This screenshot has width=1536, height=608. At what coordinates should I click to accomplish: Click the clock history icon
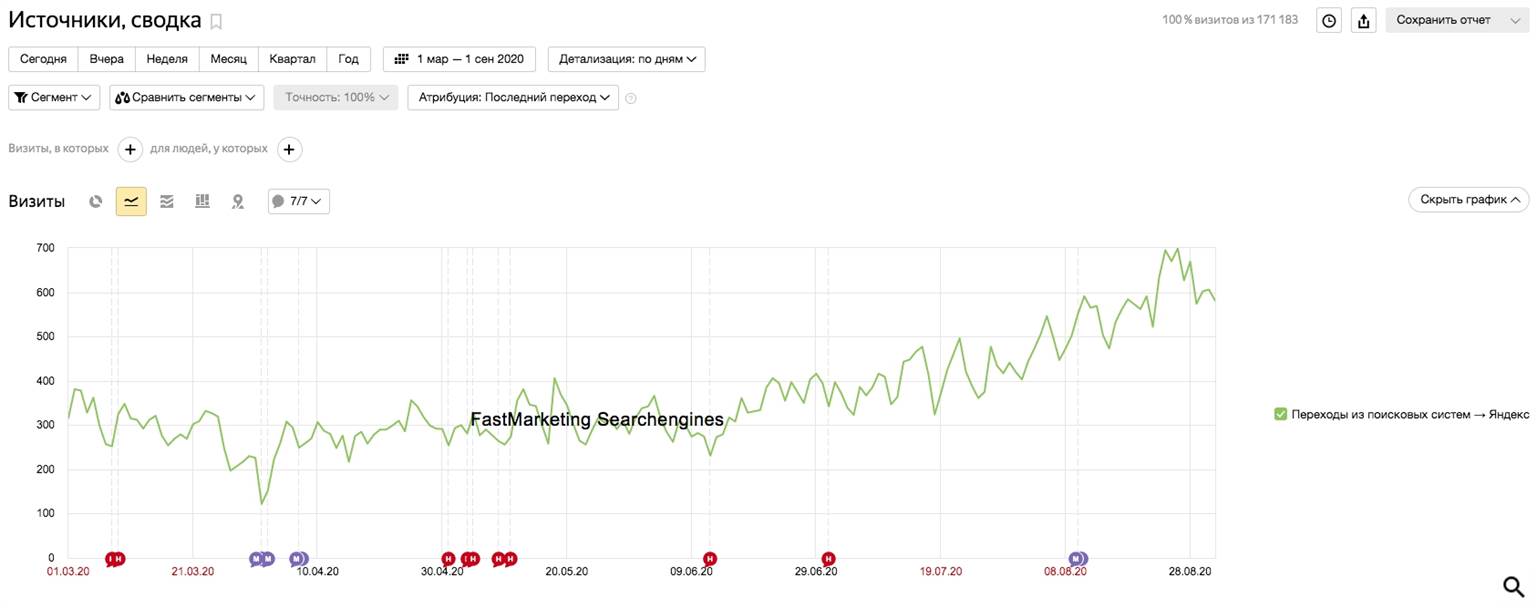(x=1328, y=20)
